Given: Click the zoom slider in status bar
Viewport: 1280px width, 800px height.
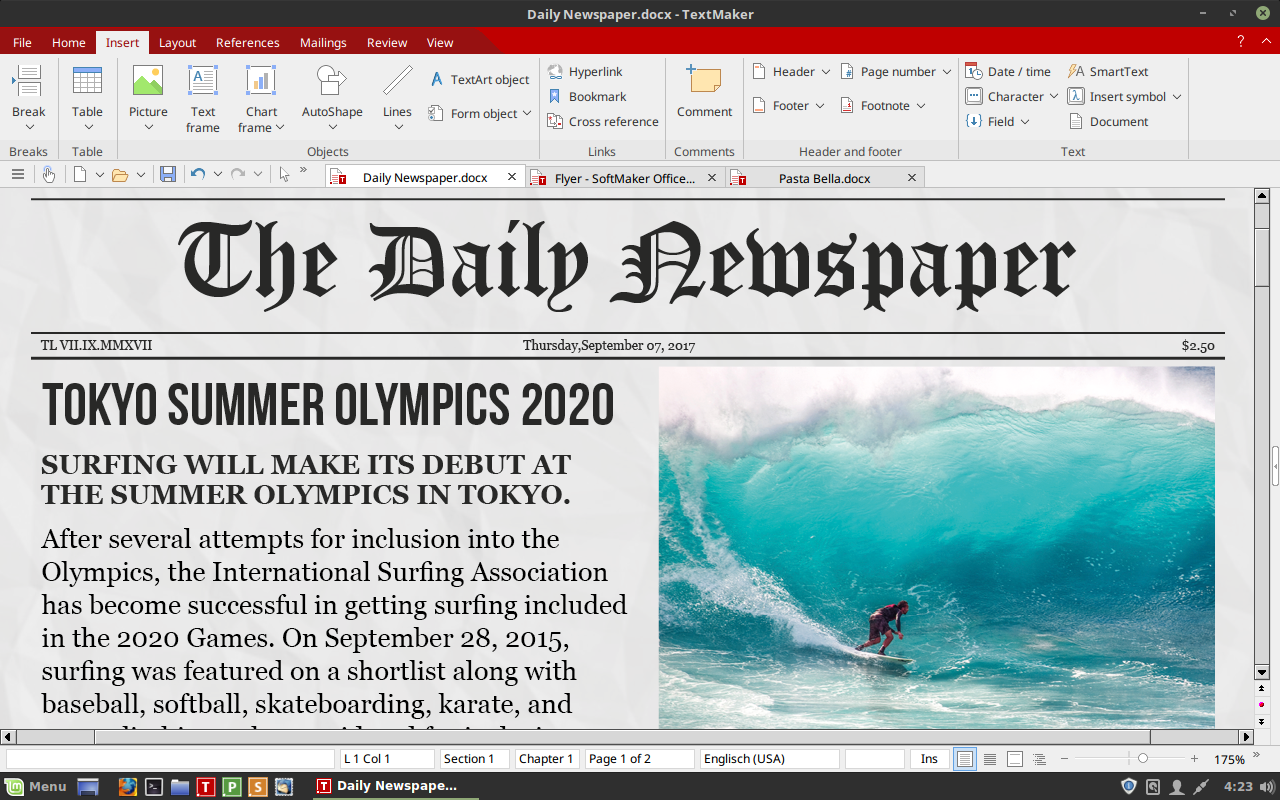Looking at the screenshot, I should pos(1143,759).
